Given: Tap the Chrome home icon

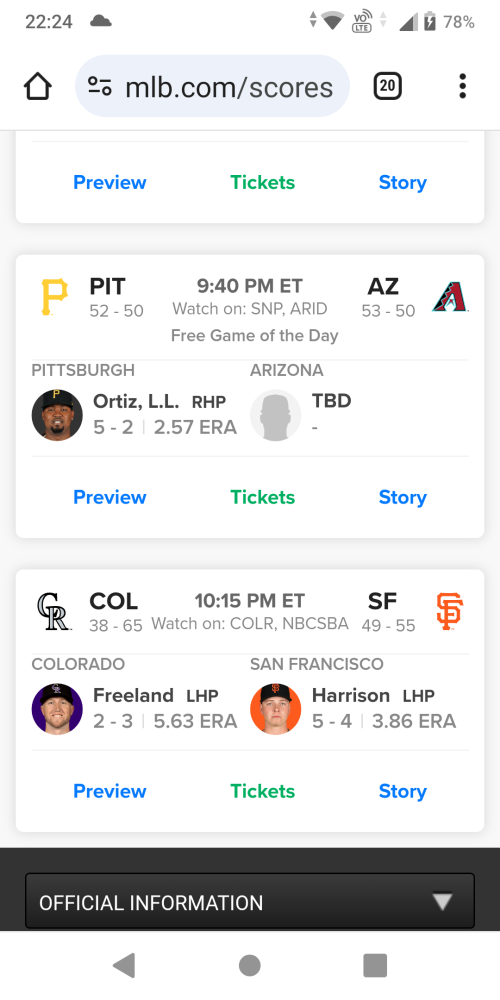Looking at the screenshot, I should tap(38, 86).
